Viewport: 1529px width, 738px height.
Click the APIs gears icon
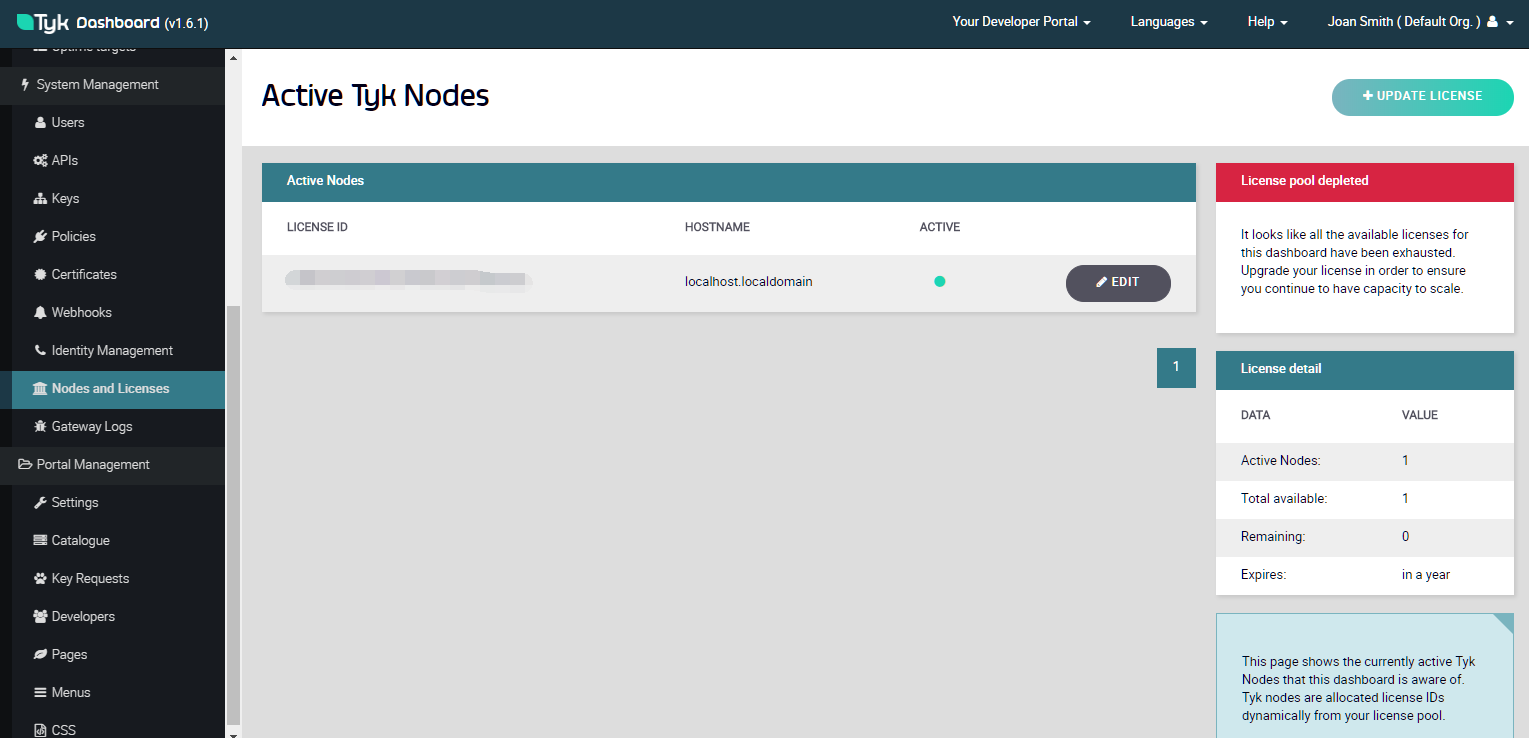point(40,161)
